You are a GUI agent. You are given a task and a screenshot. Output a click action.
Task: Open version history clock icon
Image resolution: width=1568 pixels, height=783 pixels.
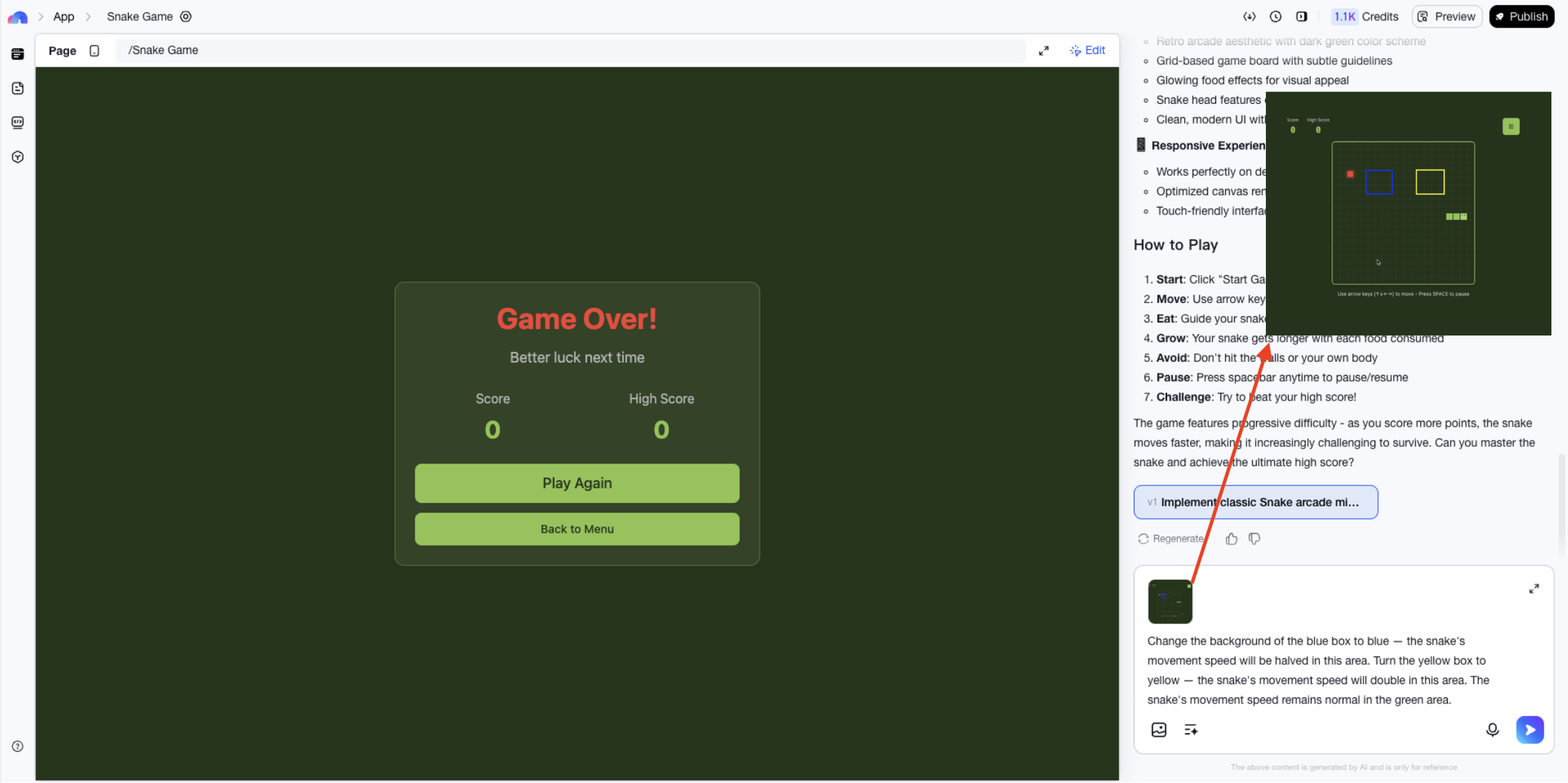coord(1276,17)
